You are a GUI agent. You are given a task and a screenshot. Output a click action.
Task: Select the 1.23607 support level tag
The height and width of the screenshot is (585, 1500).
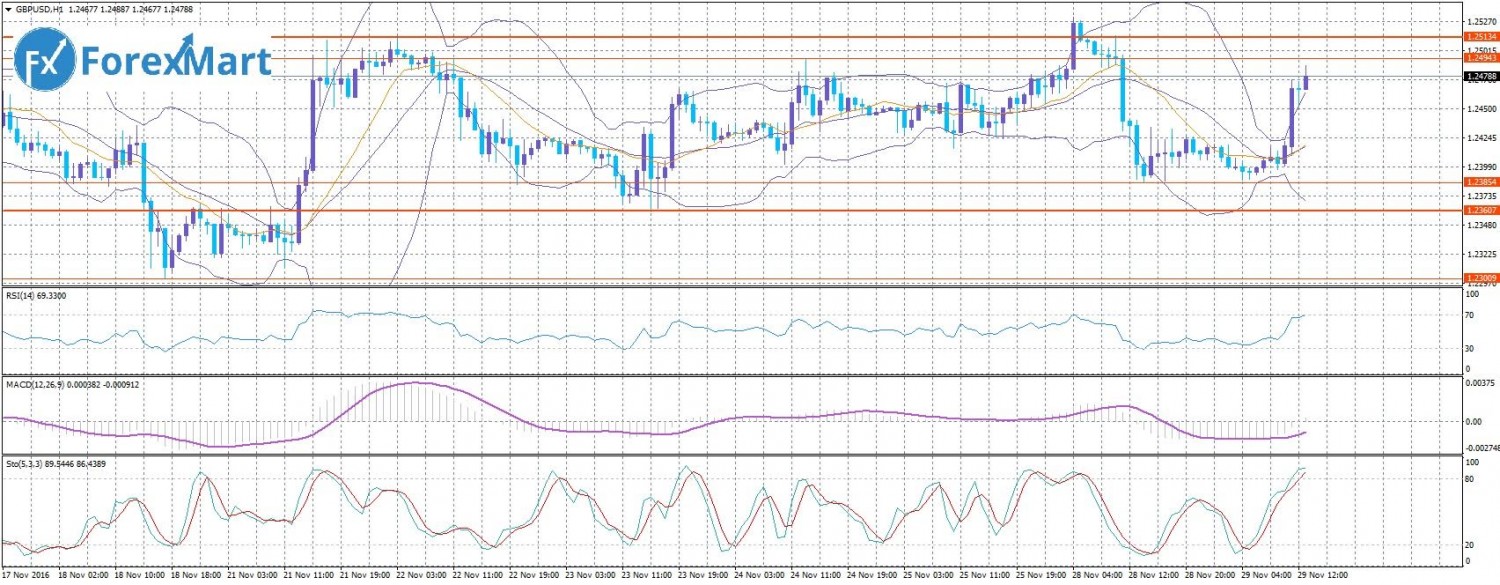coord(1479,210)
